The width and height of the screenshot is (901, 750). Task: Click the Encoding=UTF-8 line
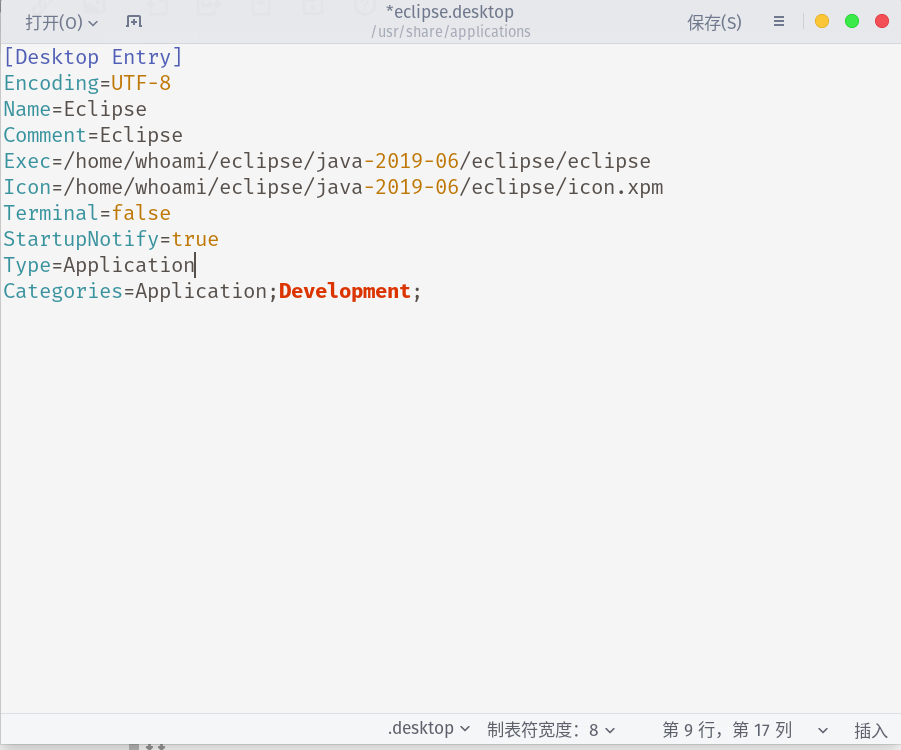(87, 83)
